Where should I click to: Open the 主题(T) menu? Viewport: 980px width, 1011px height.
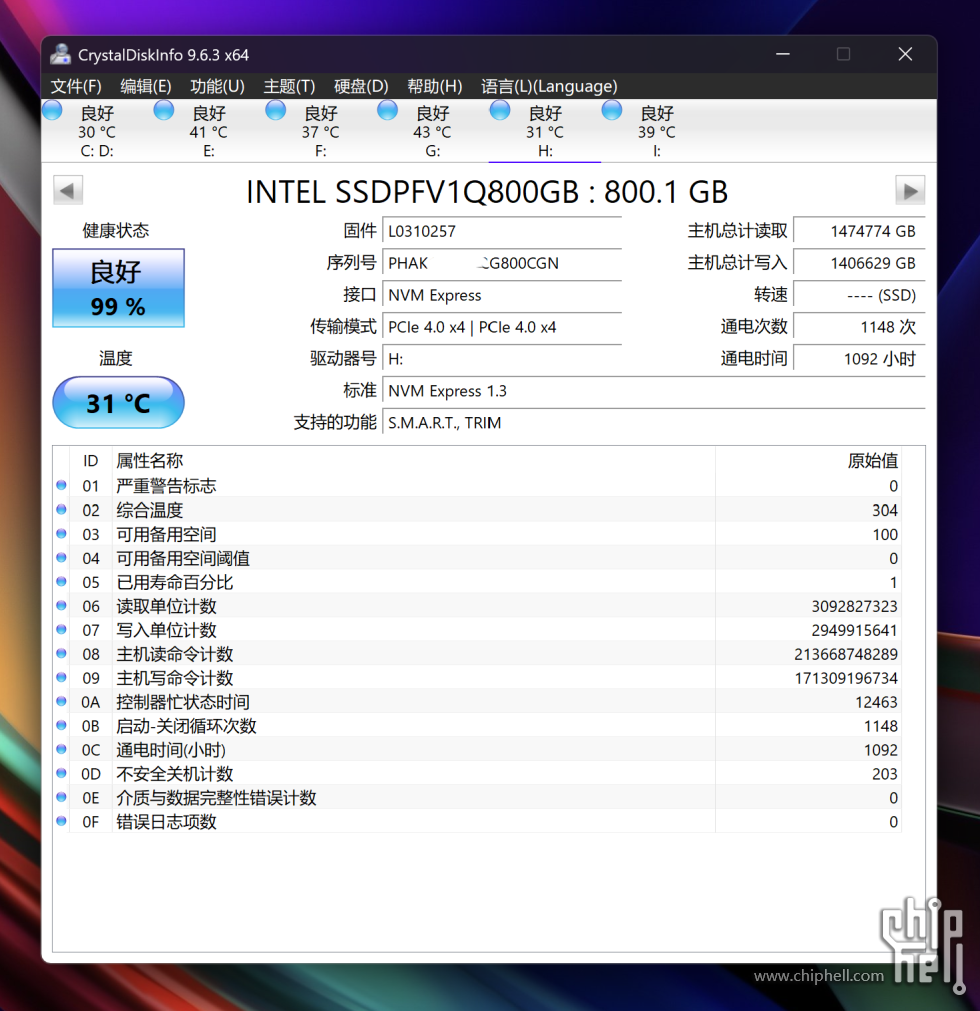pyautogui.click(x=289, y=86)
